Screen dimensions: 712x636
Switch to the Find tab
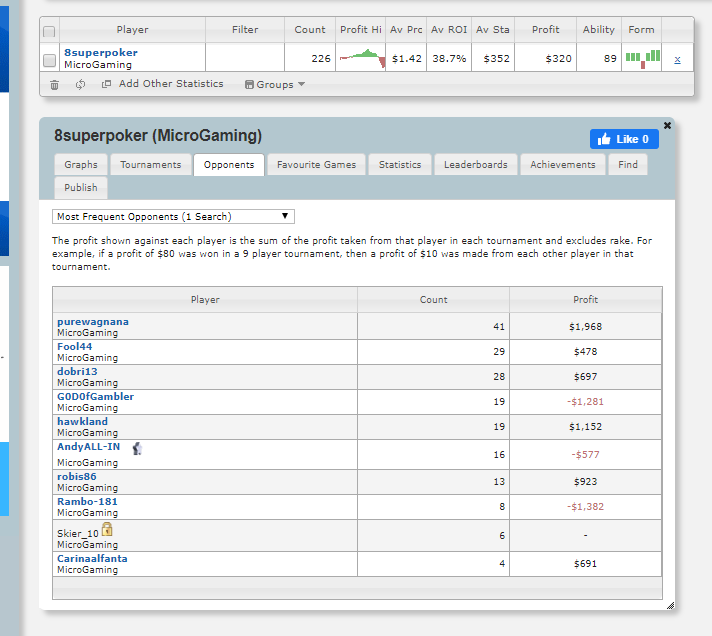(628, 165)
